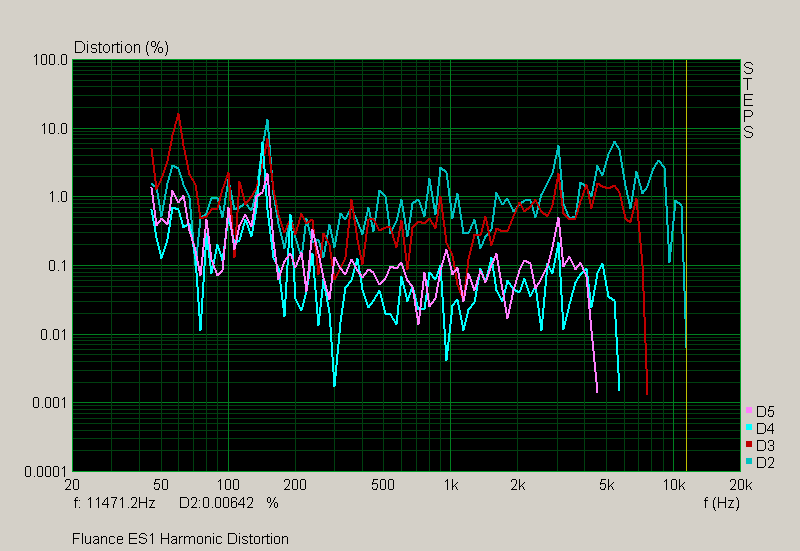
Task: Select the D2 legend label text
Action: tap(765, 462)
